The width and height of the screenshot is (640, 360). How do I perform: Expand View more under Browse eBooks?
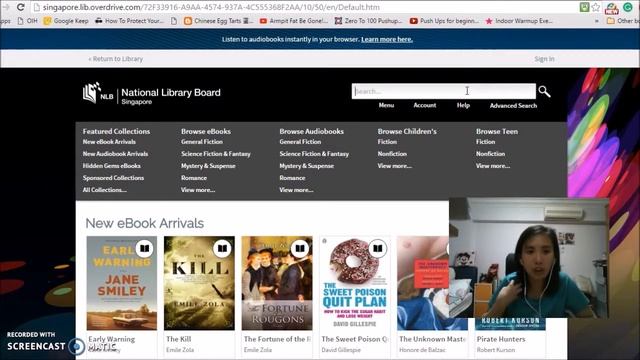198,190
